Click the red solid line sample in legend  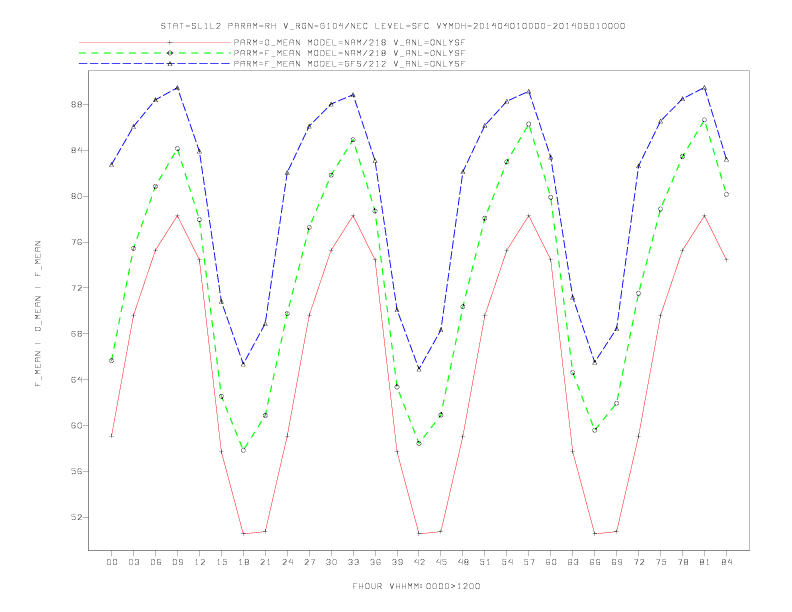coord(155,42)
